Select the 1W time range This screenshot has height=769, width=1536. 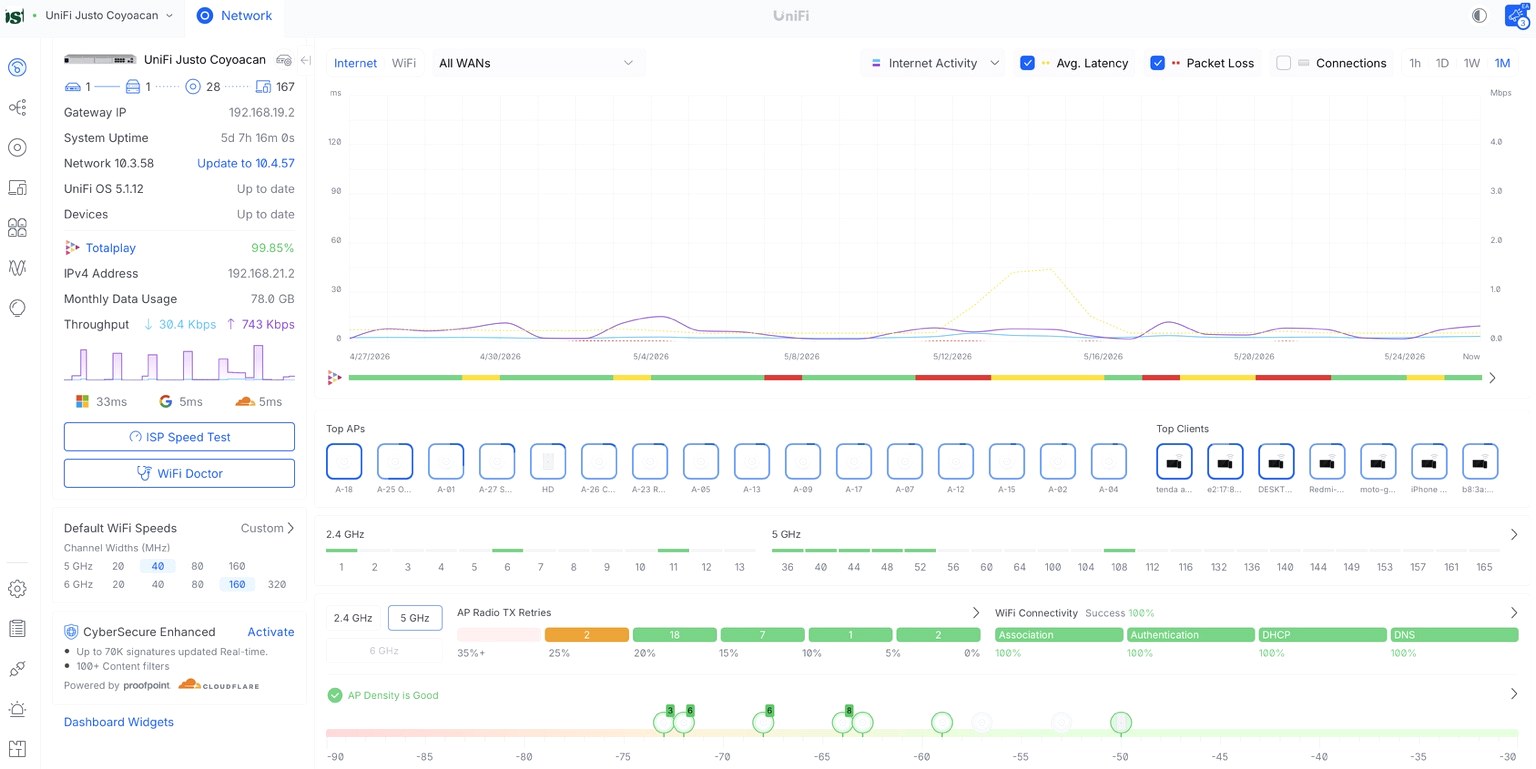tap(1471, 63)
